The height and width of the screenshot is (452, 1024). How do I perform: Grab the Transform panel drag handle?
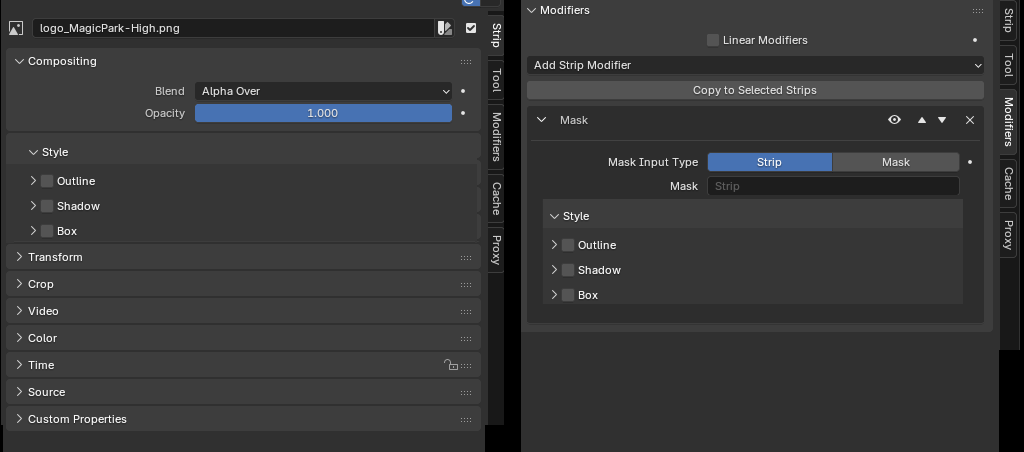pyautogui.click(x=466, y=258)
